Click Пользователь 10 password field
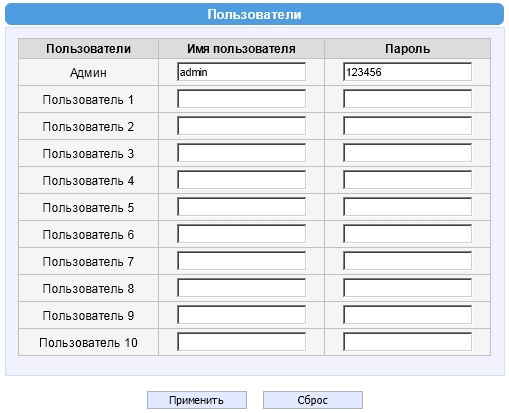 407,342
